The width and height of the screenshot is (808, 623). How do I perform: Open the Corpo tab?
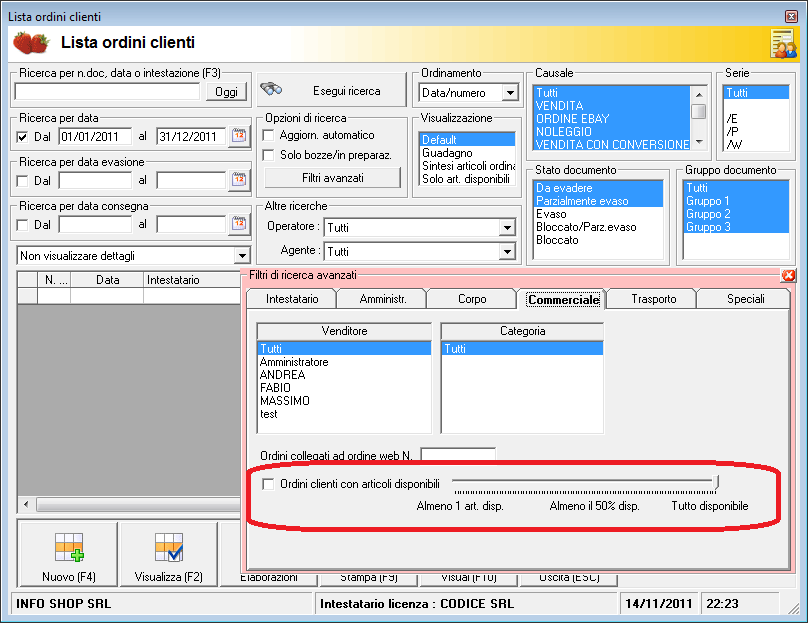(x=472, y=299)
